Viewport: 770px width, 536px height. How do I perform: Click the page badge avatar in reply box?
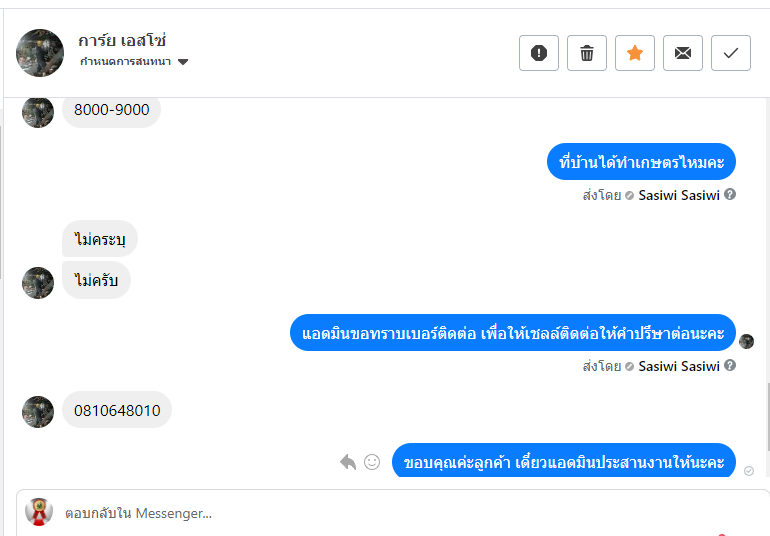pos(39,511)
